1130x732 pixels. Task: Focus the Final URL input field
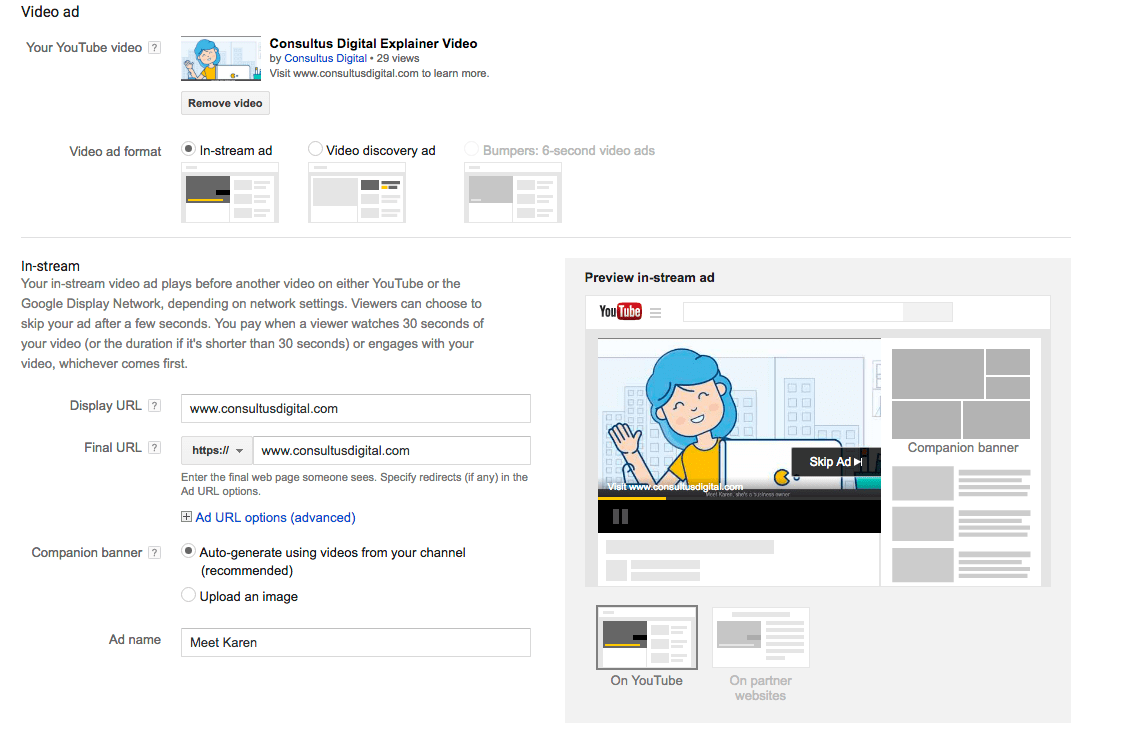(x=391, y=450)
